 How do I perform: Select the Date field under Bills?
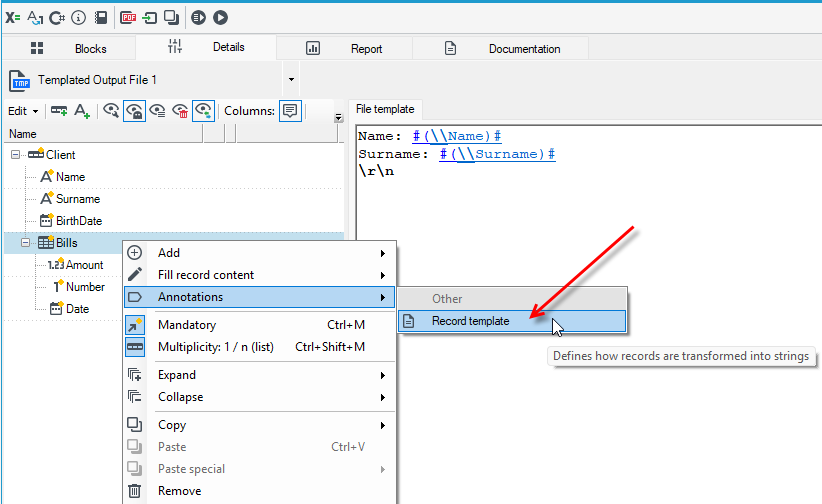[77, 309]
